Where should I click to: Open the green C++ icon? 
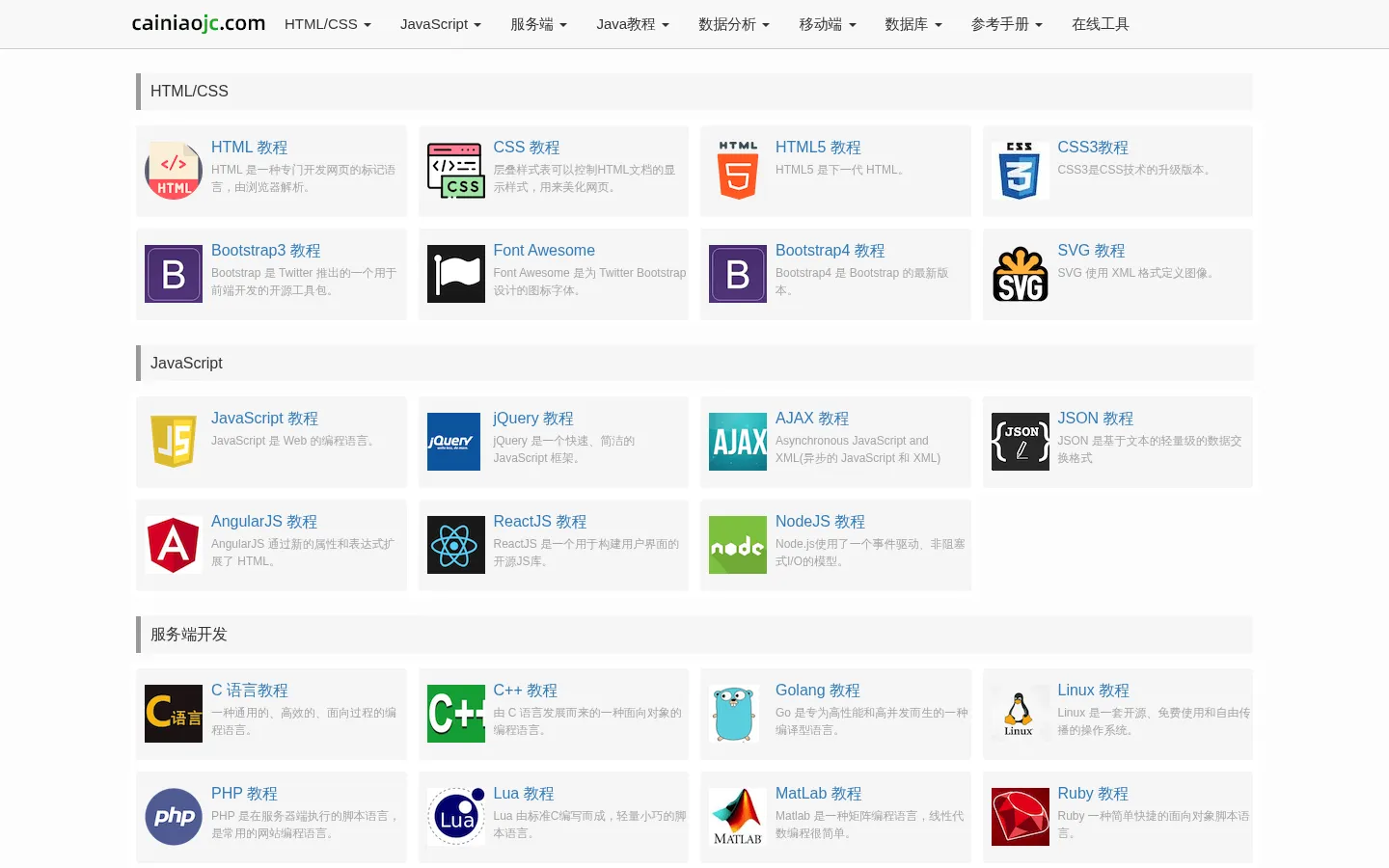pyautogui.click(x=456, y=714)
